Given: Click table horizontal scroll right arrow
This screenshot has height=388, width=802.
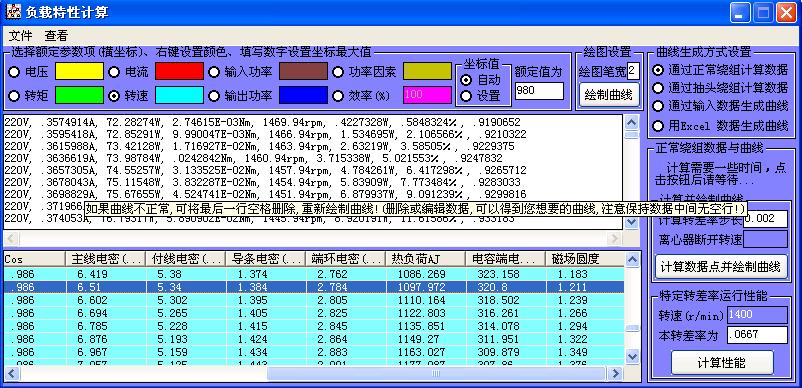Looking at the screenshot, I should (x=615, y=374).
